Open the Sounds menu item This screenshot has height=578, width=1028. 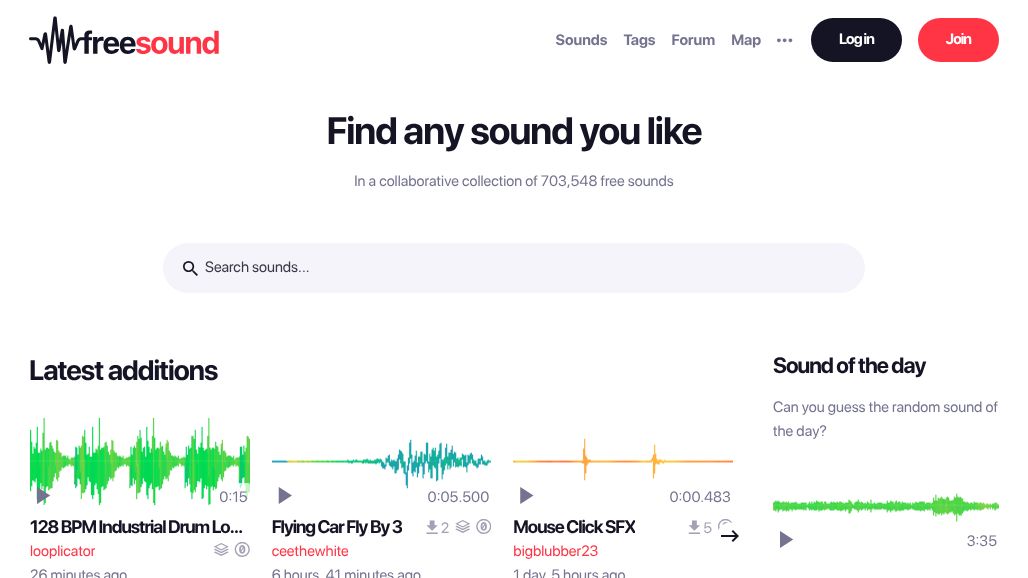tap(581, 40)
